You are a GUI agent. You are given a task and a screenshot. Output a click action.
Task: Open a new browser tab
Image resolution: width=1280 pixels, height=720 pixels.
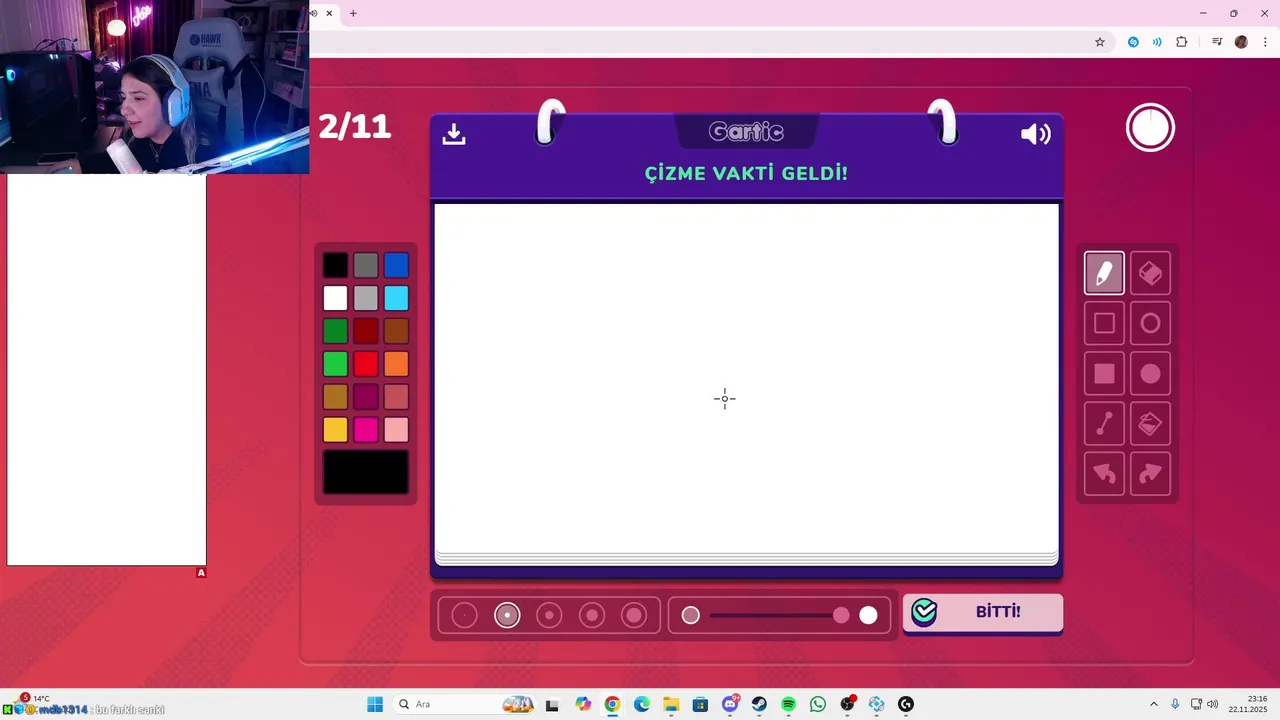[x=353, y=13]
